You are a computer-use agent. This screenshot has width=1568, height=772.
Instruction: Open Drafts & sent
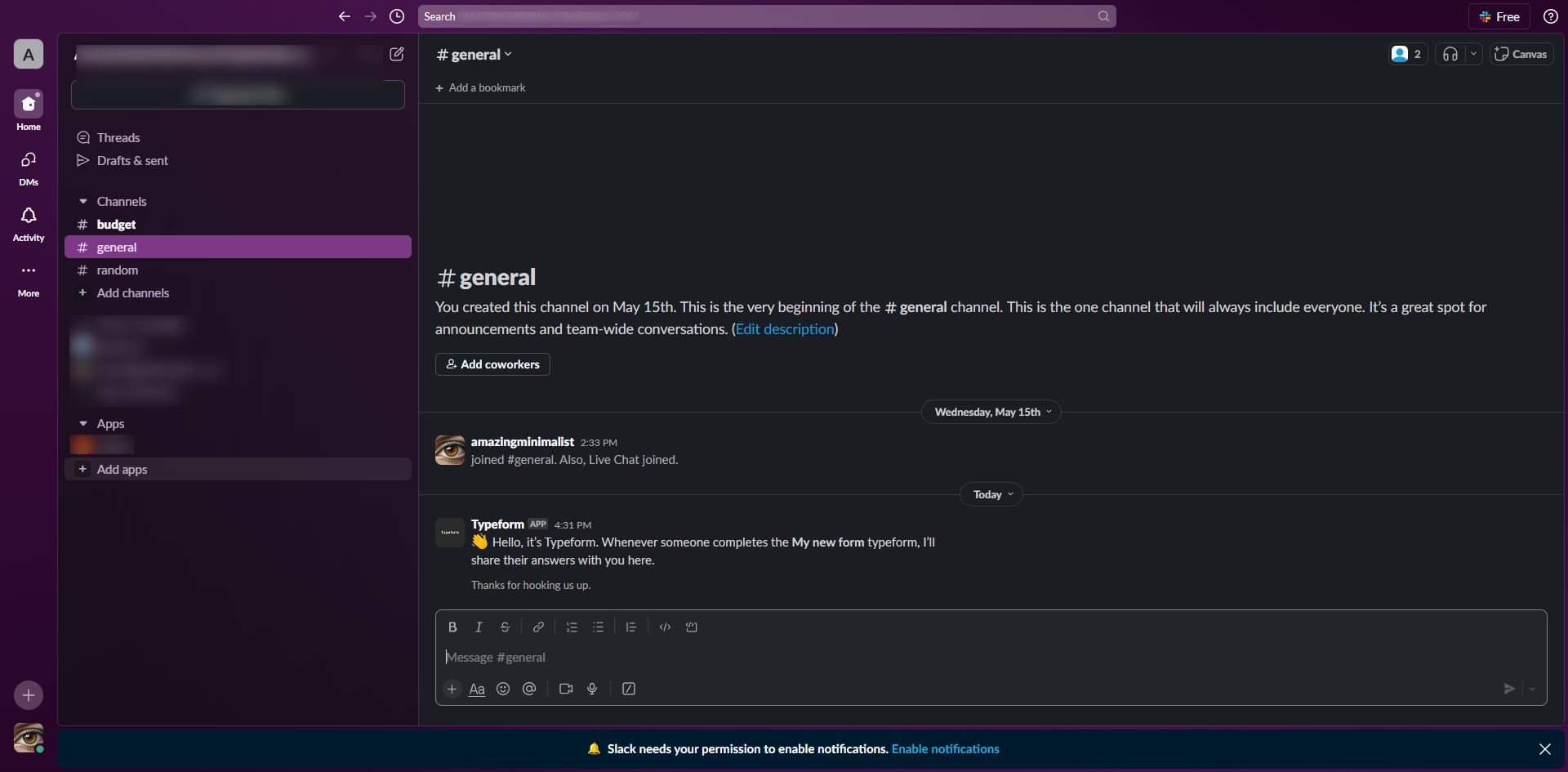tap(238, 161)
